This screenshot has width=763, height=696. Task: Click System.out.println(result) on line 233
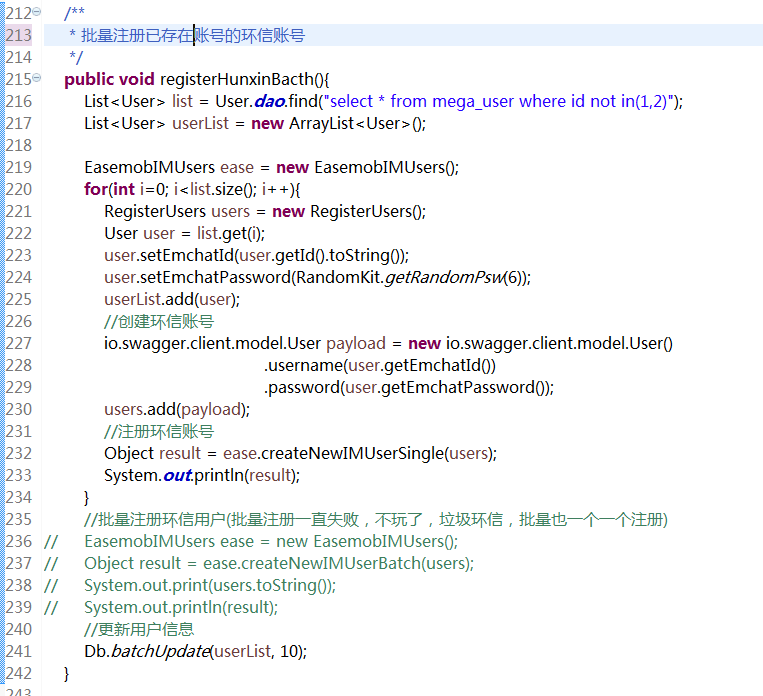coord(202,476)
